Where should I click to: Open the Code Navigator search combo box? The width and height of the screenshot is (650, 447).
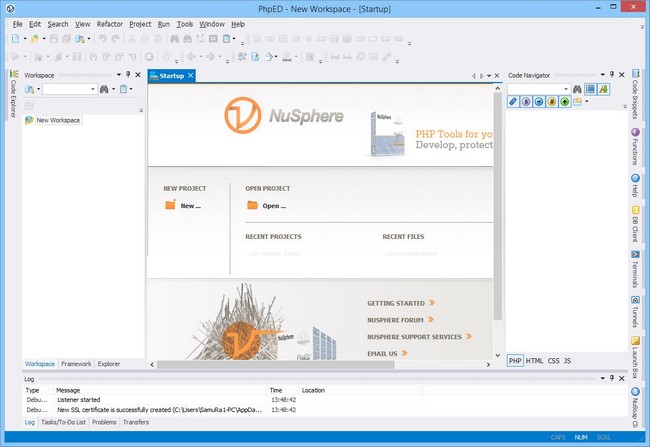coord(538,89)
